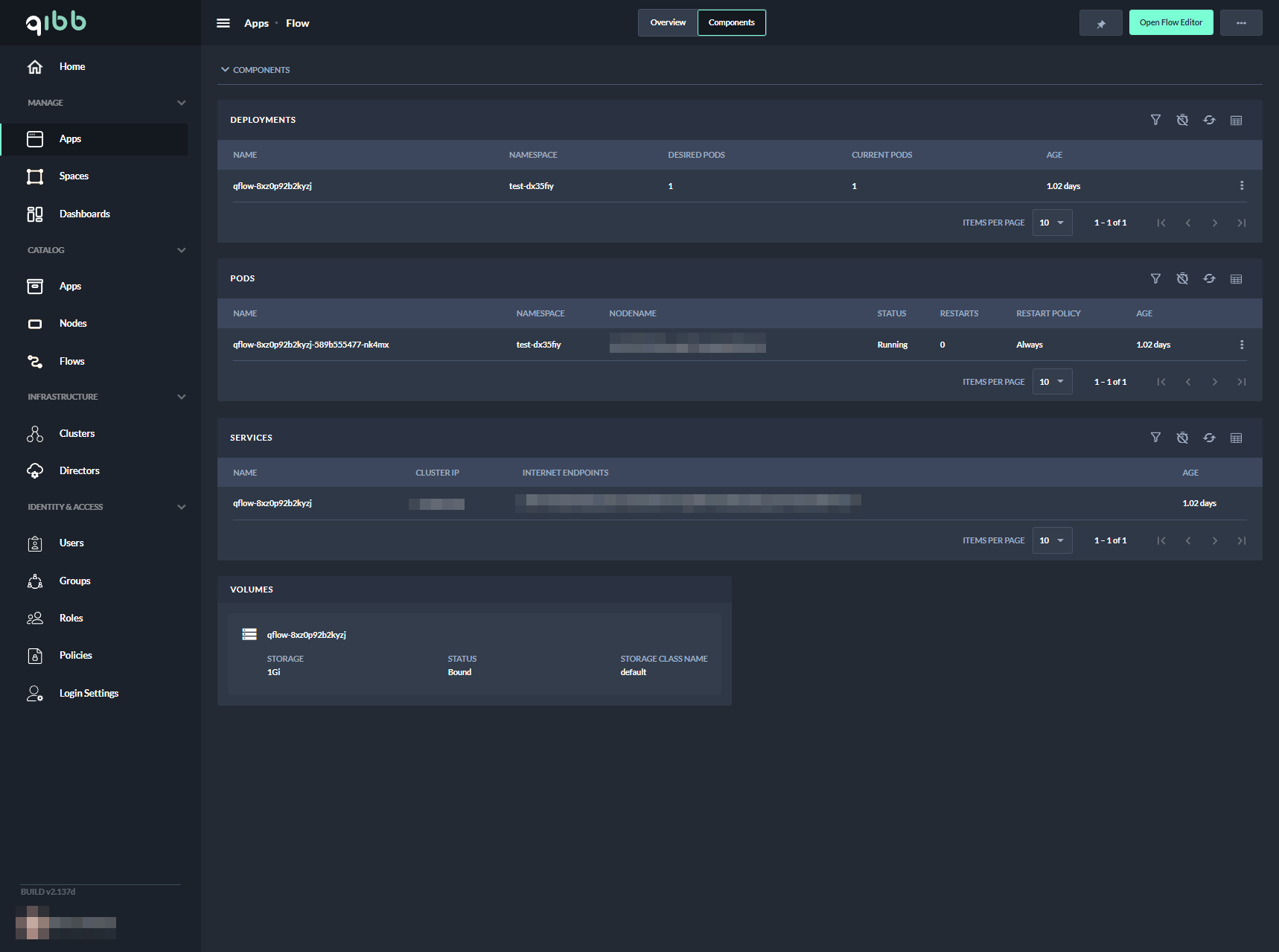Image resolution: width=1279 pixels, height=952 pixels.
Task: Select the qflow-8xz0p92b2kyzj volume card
Action: 474,654
